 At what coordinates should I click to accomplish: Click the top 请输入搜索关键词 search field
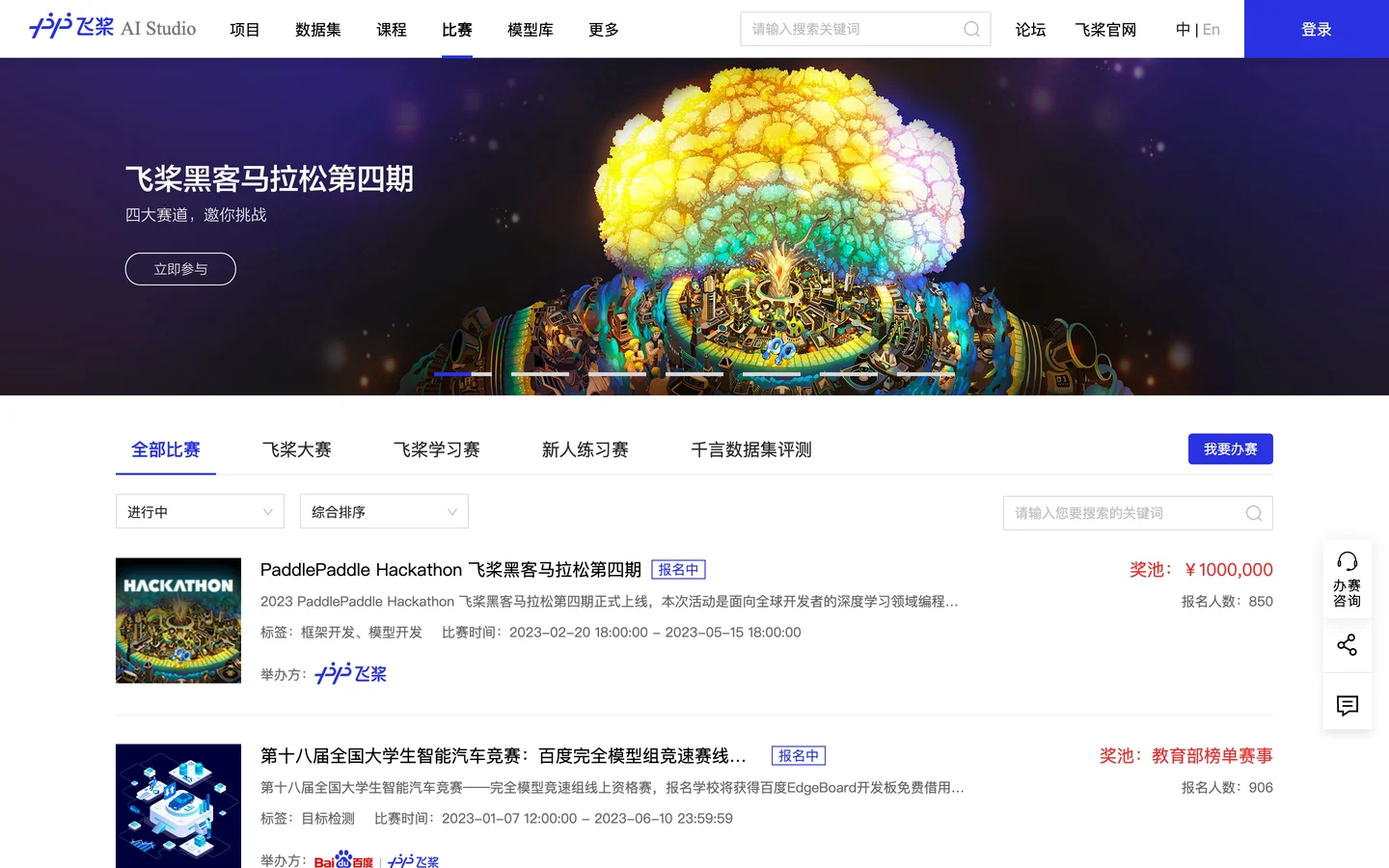click(865, 29)
